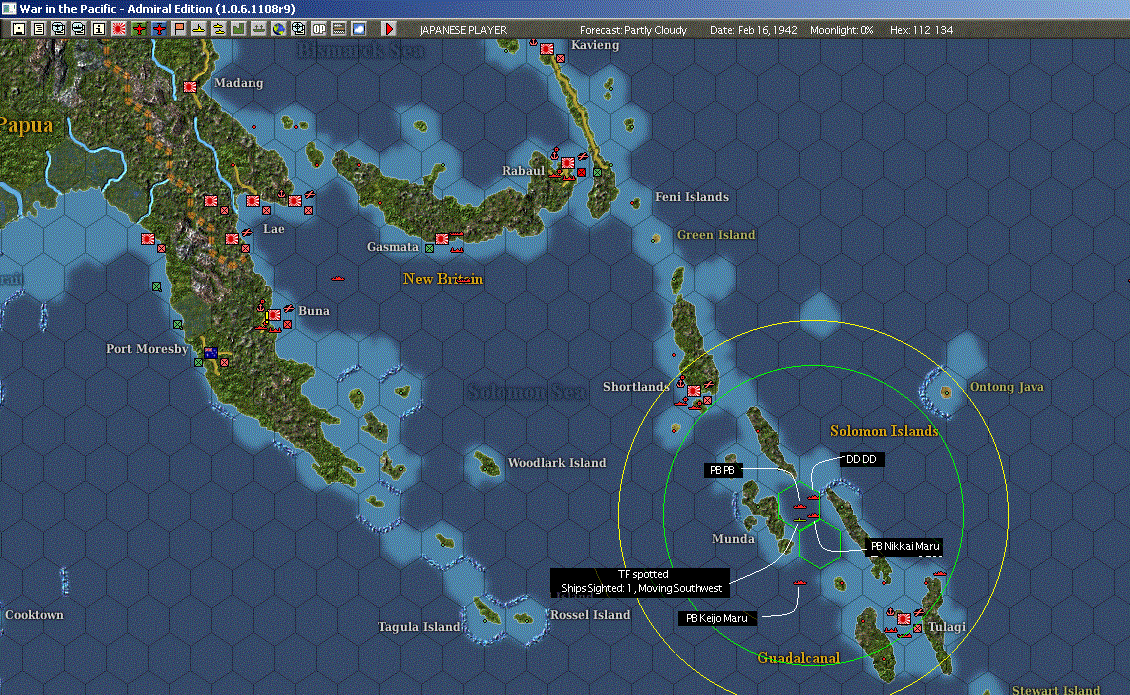
Task: Click the red ship task force near New Britain label
Action: (465, 279)
